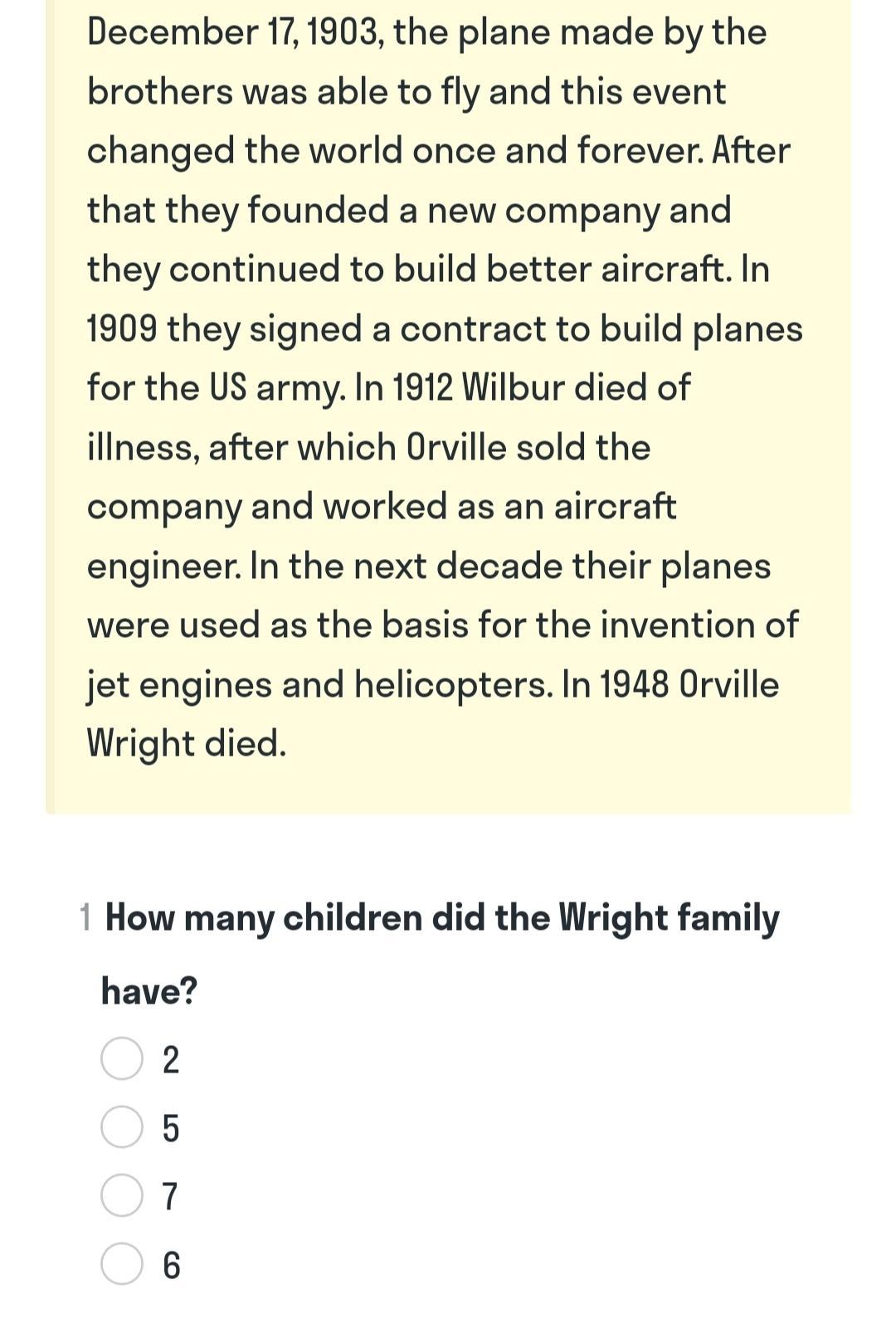Click the word "have?" in the question
This screenshot has width=896, height=1323.
point(149,990)
